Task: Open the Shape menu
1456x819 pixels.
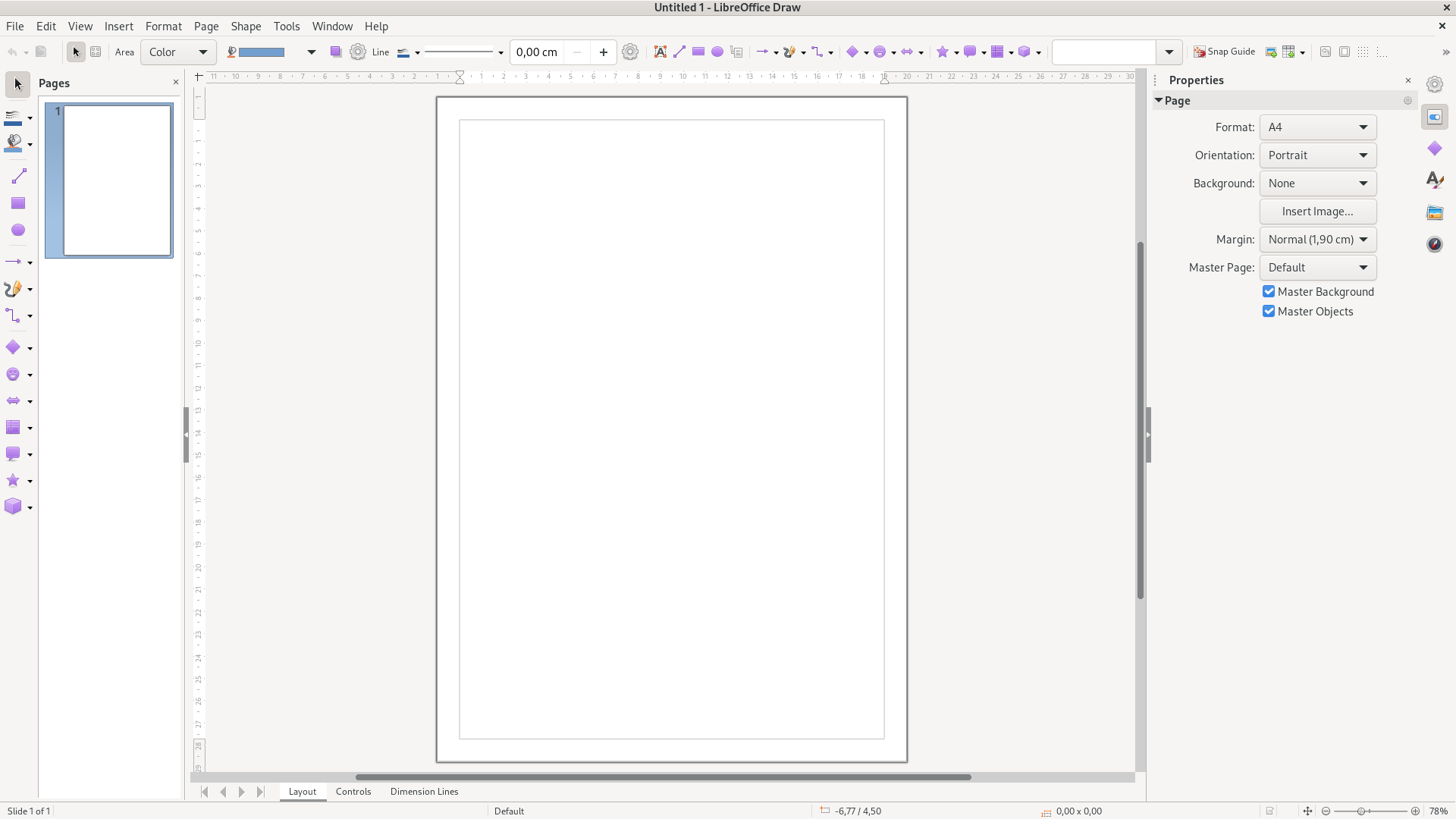Action: tap(246, 26)
